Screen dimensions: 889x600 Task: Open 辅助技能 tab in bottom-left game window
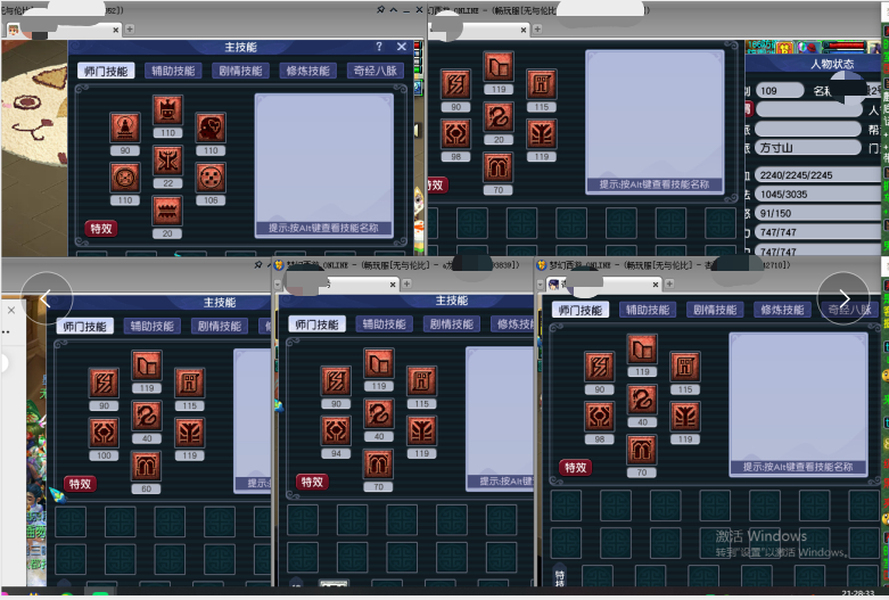click(x=152, y=326)
